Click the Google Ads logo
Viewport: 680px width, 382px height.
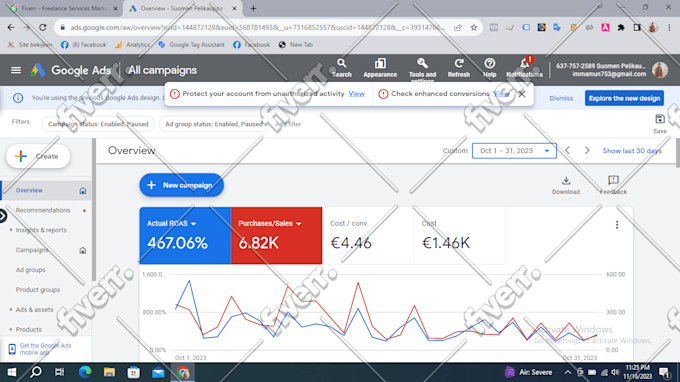pos(38,70)
